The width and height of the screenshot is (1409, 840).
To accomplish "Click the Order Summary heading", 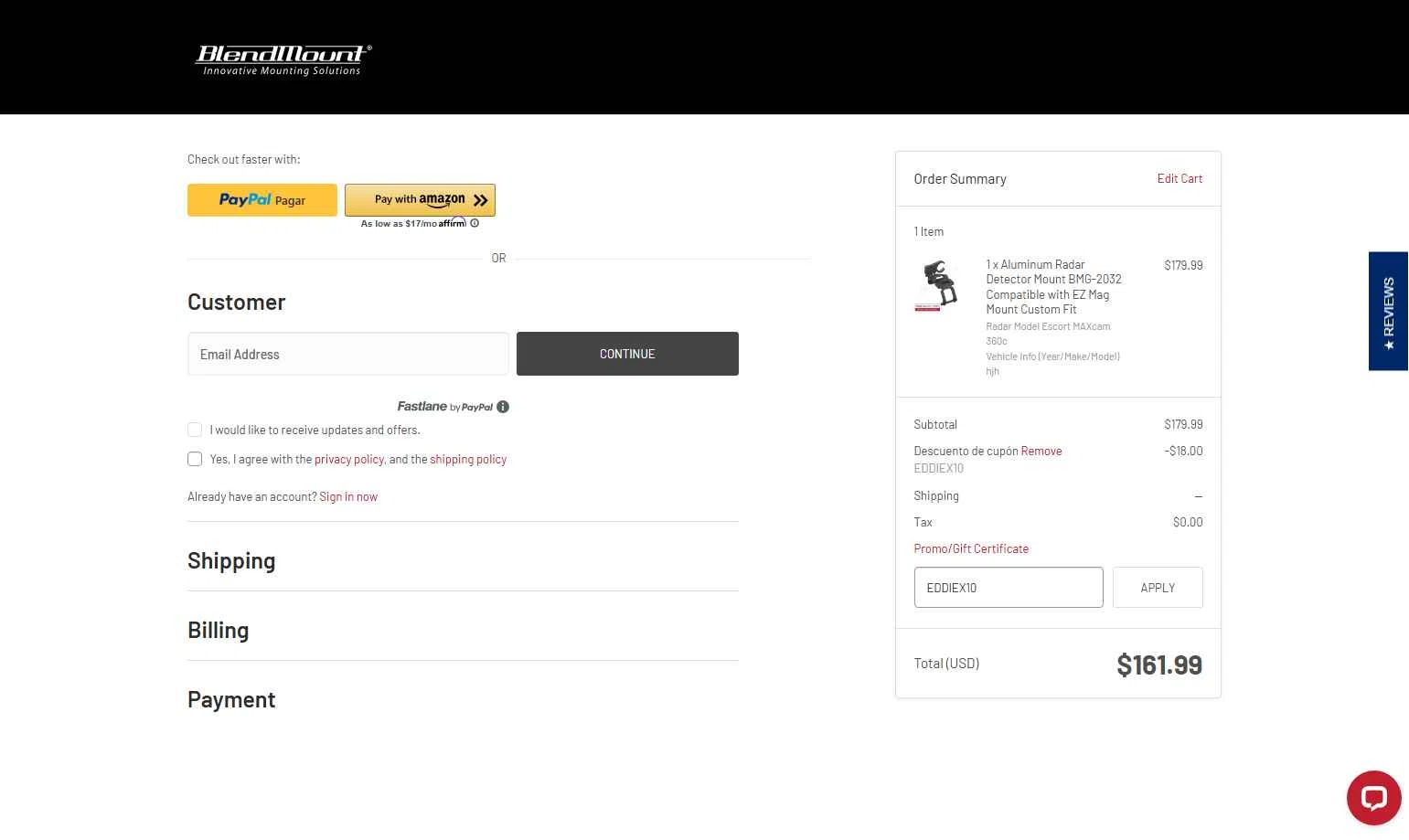I will [x=960, y=179].
